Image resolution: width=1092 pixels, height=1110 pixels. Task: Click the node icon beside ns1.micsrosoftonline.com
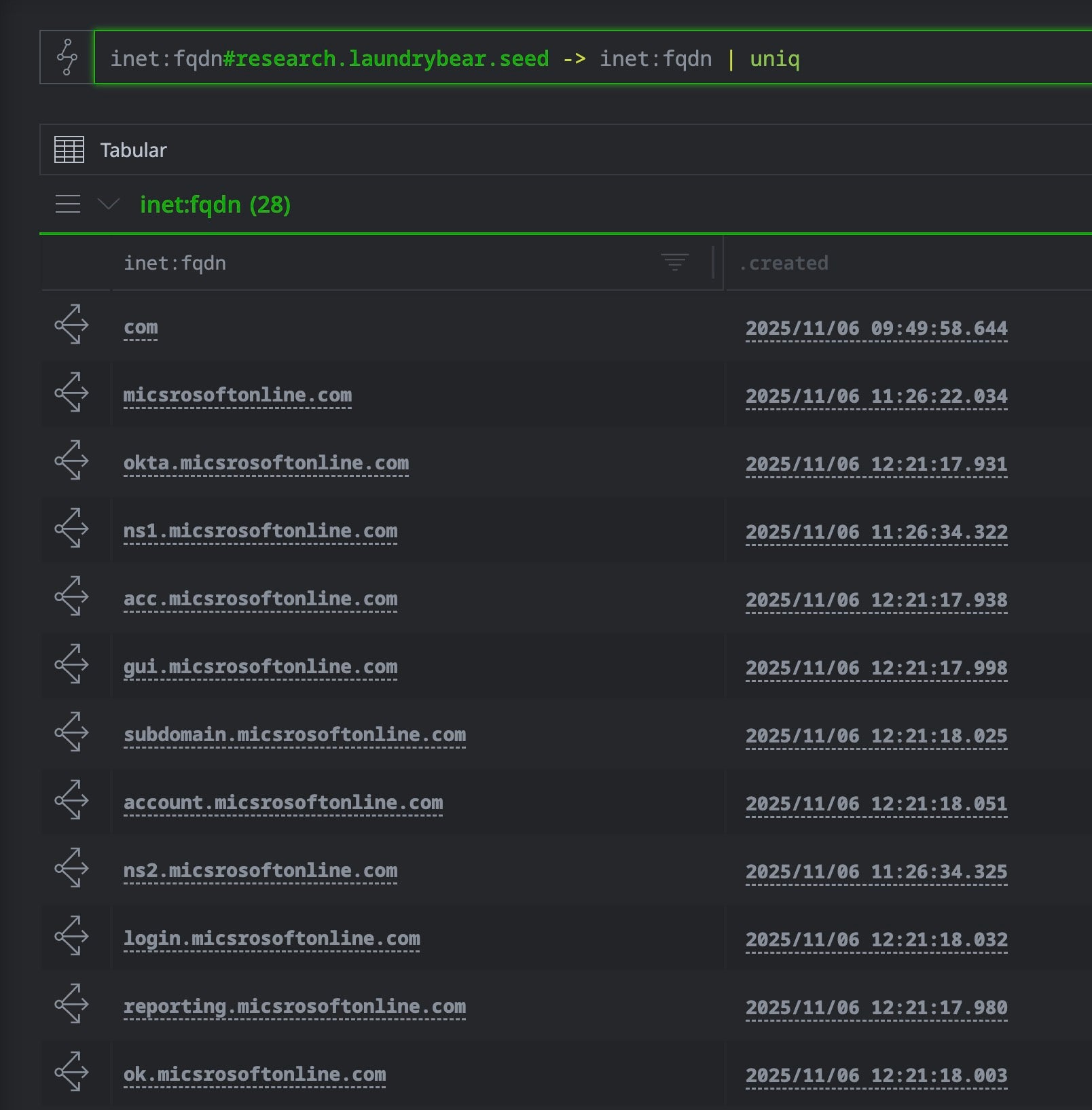coord(71,530)
